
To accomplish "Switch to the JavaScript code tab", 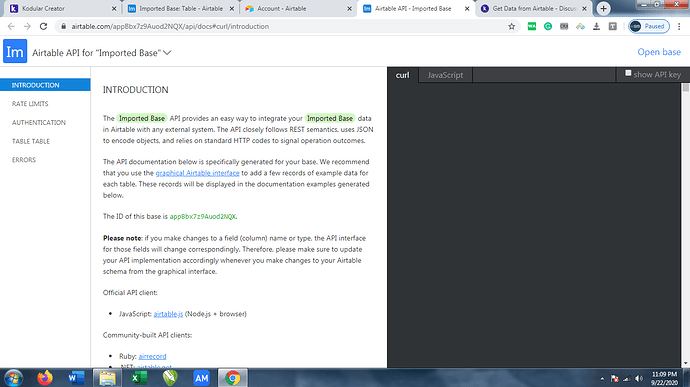I will 445,75.
